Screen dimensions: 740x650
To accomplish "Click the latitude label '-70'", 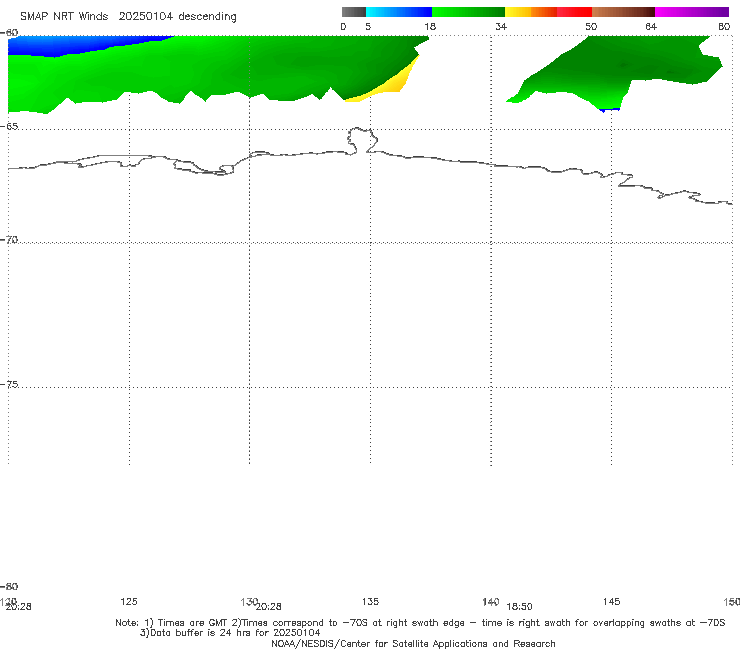I will tap(9, 239).
